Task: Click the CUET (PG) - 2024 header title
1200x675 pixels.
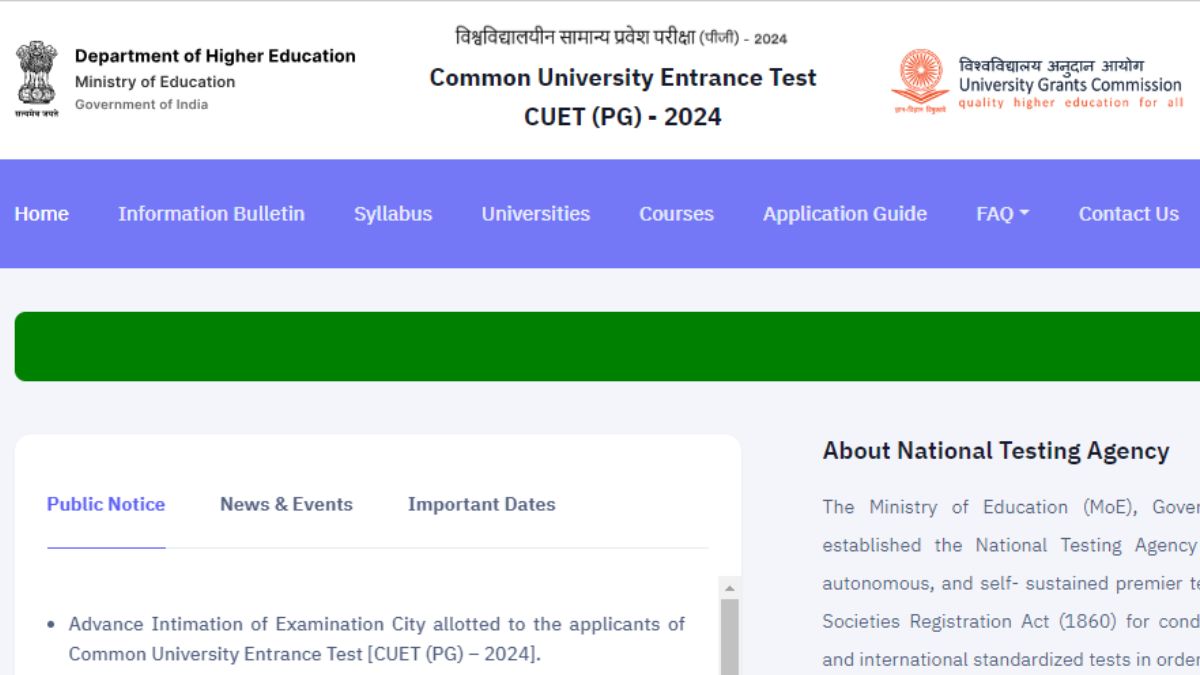Action: point(622,116)
